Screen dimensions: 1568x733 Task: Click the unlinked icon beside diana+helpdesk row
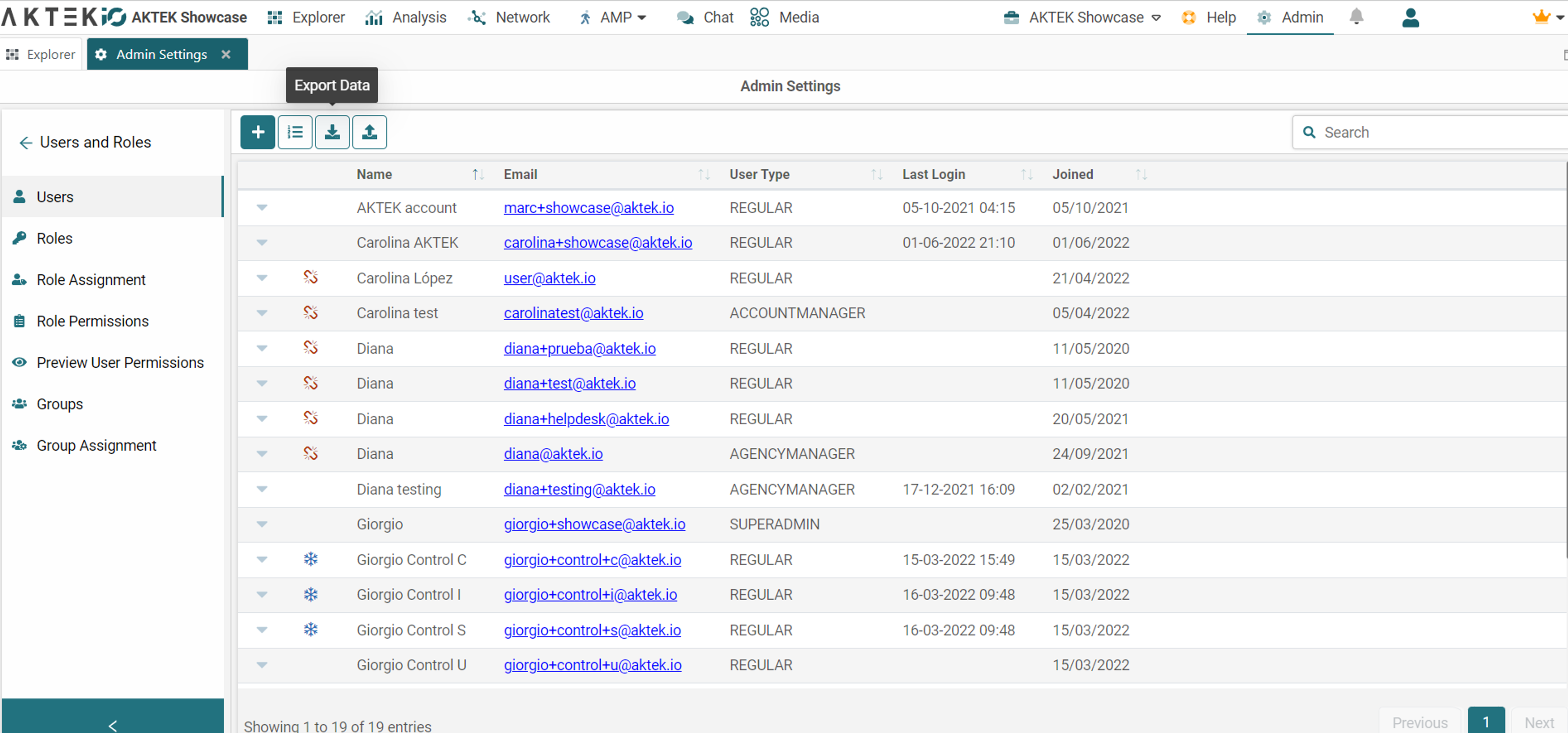(310, 418)
